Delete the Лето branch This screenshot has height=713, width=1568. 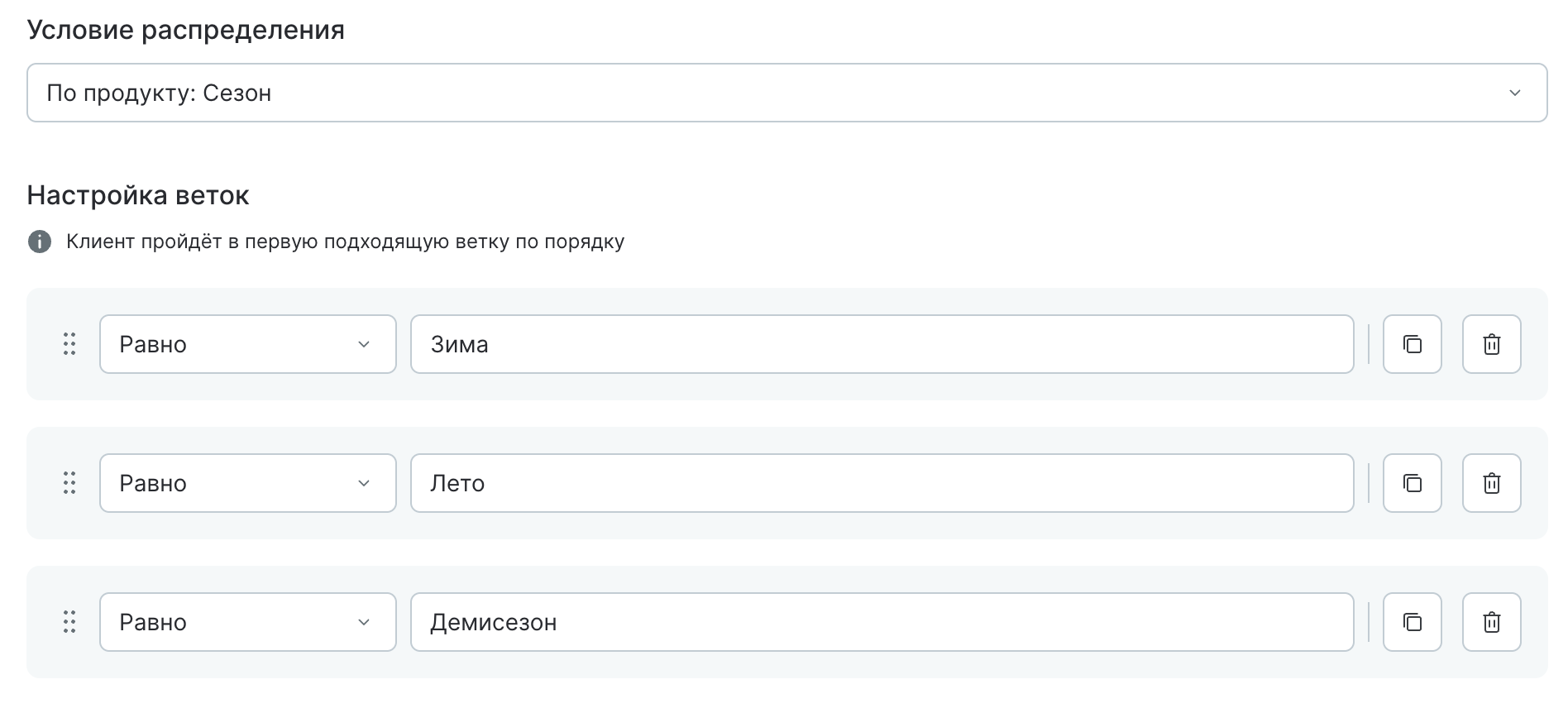[x=1491, y=483]
